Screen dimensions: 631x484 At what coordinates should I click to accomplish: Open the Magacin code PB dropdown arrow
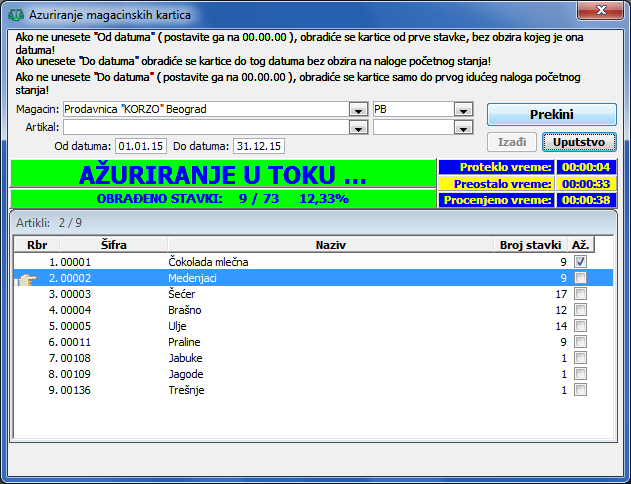(x=463, y=109)
